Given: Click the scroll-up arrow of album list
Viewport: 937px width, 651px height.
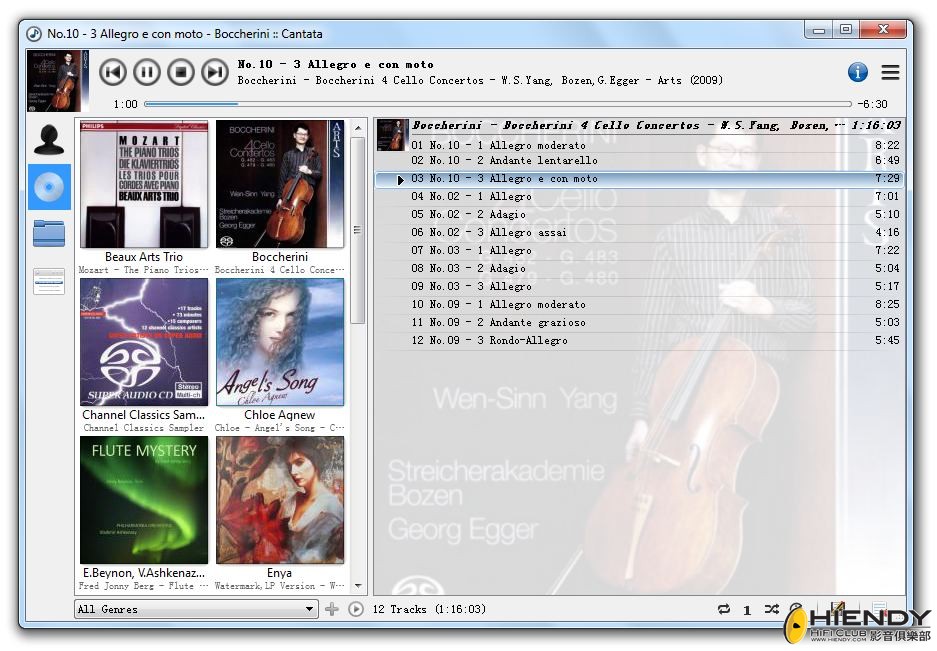Looking at the screenshot, I should point(358,128).
